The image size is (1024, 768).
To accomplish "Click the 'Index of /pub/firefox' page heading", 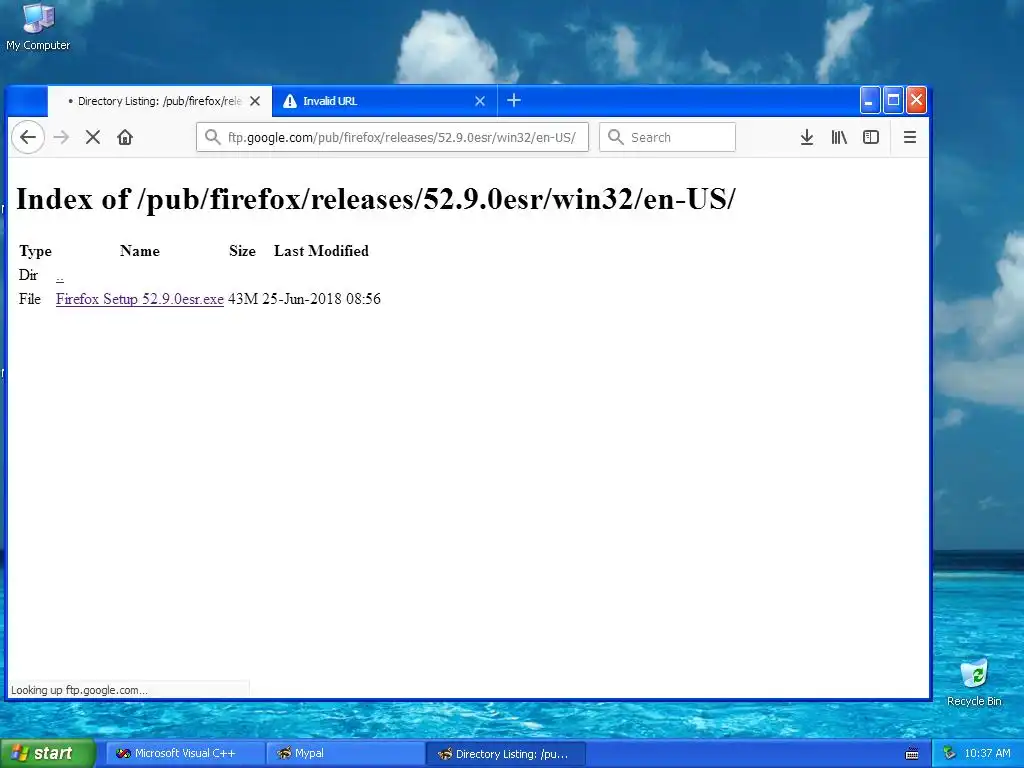I will pos(376,199).
